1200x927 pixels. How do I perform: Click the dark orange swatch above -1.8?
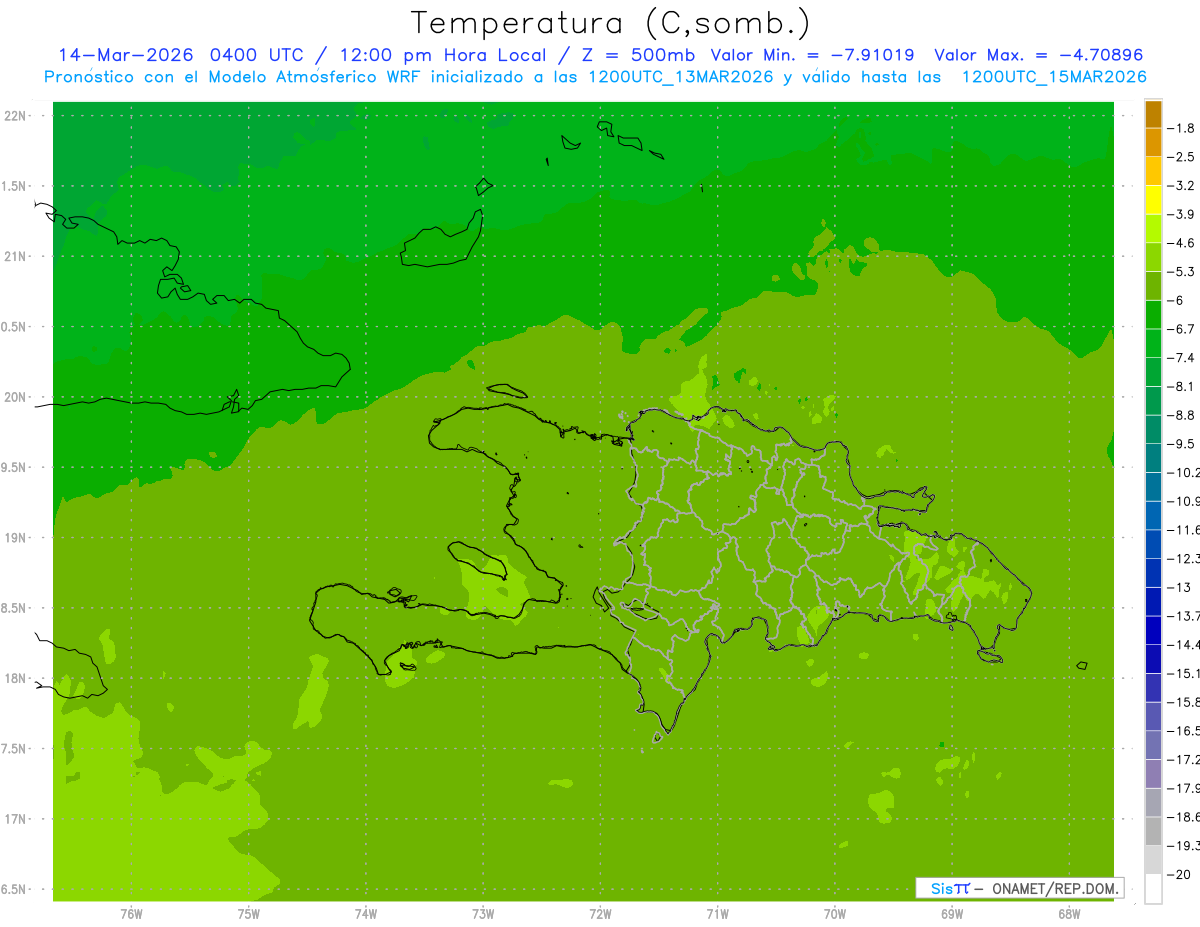(1153, 114)
